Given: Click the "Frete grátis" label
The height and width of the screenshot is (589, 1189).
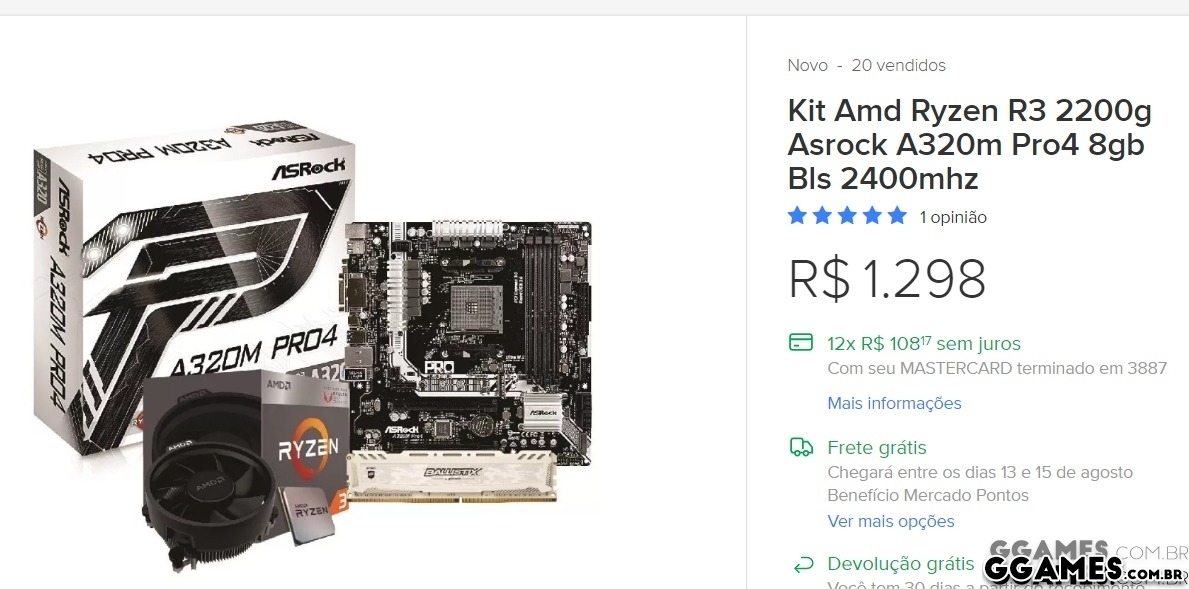Looking at the screenshot, I should (x=877, y=448).
